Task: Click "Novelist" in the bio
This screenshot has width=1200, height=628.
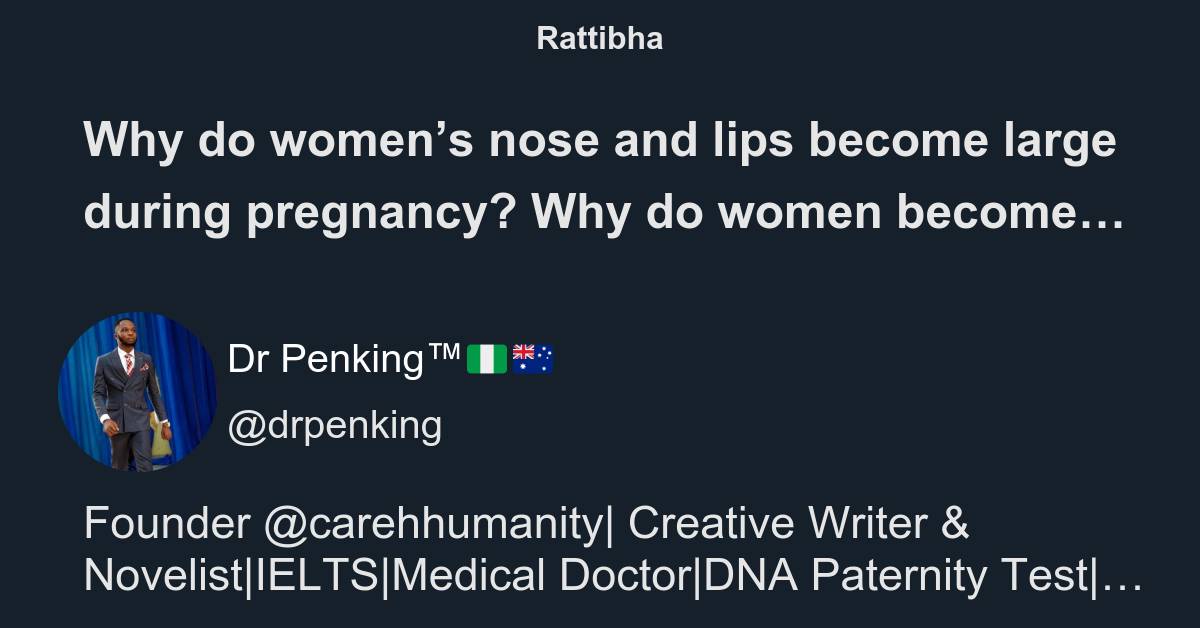Action: coord(163,576)
